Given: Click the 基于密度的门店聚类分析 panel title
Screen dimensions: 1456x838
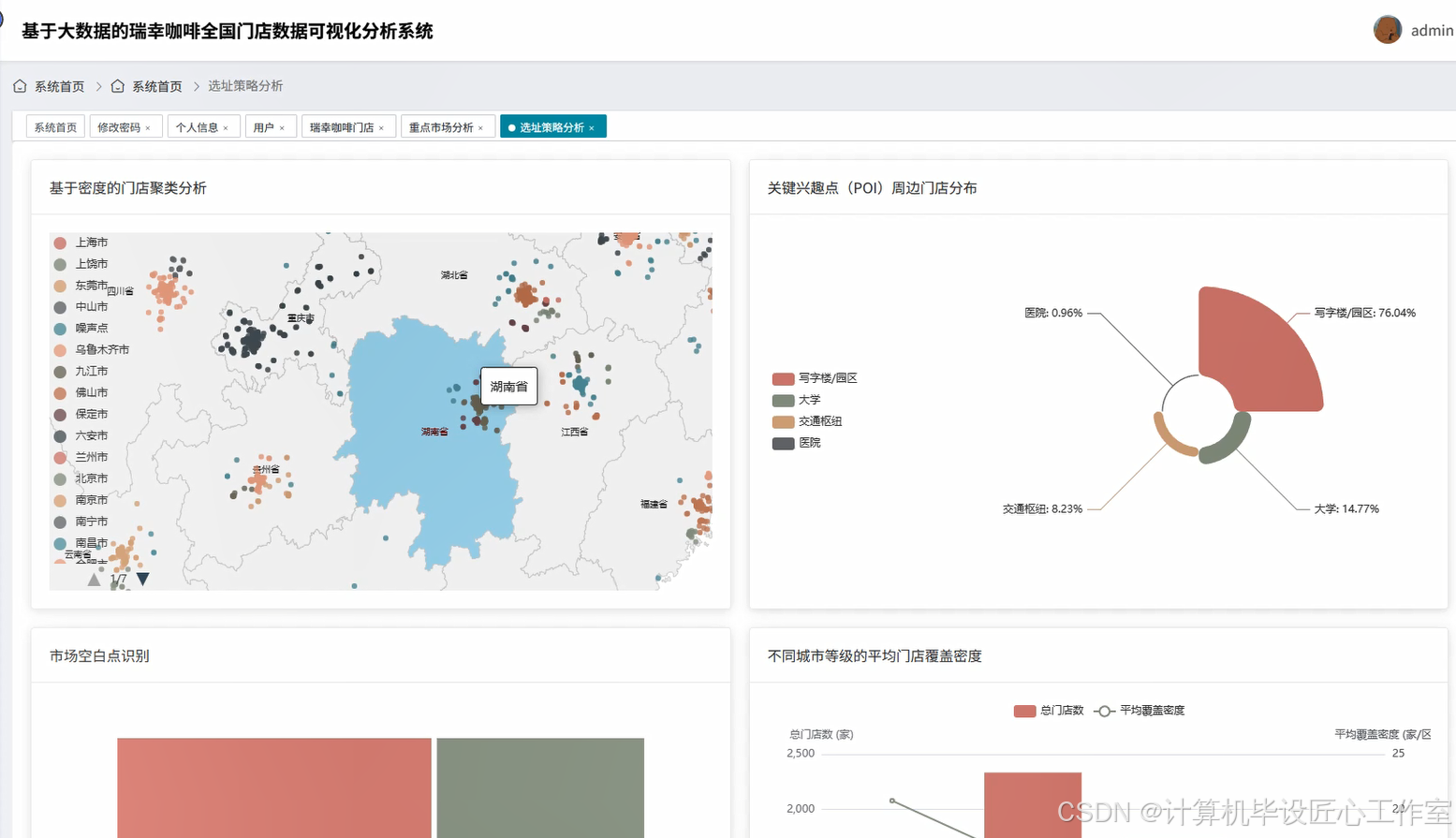Looking at the screenshot, I should pos(127,188).
